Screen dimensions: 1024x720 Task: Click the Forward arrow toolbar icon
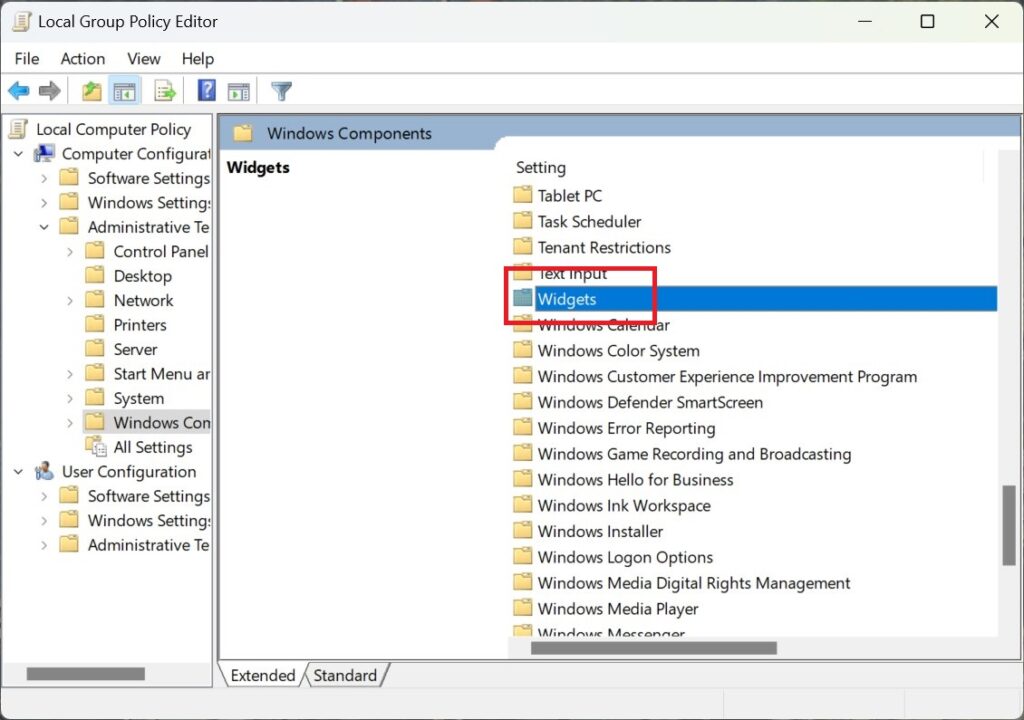pos(50,91)
